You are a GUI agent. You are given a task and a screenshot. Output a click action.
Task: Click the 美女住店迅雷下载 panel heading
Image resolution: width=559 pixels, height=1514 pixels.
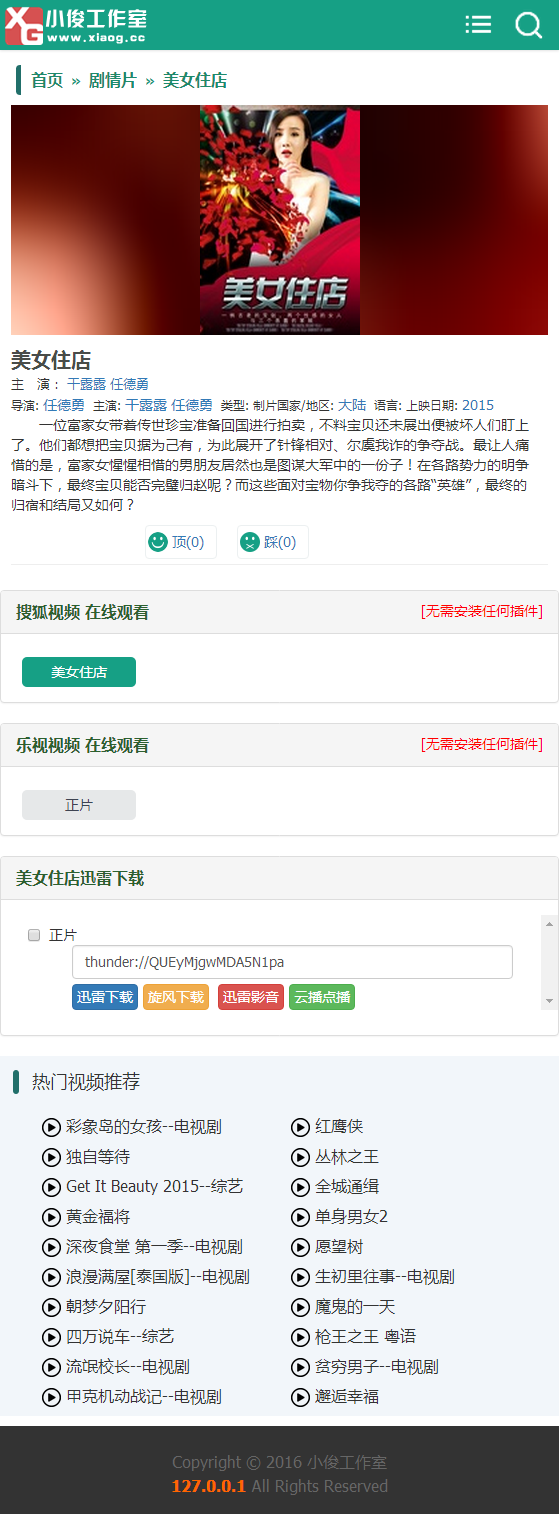coord(80,878)
